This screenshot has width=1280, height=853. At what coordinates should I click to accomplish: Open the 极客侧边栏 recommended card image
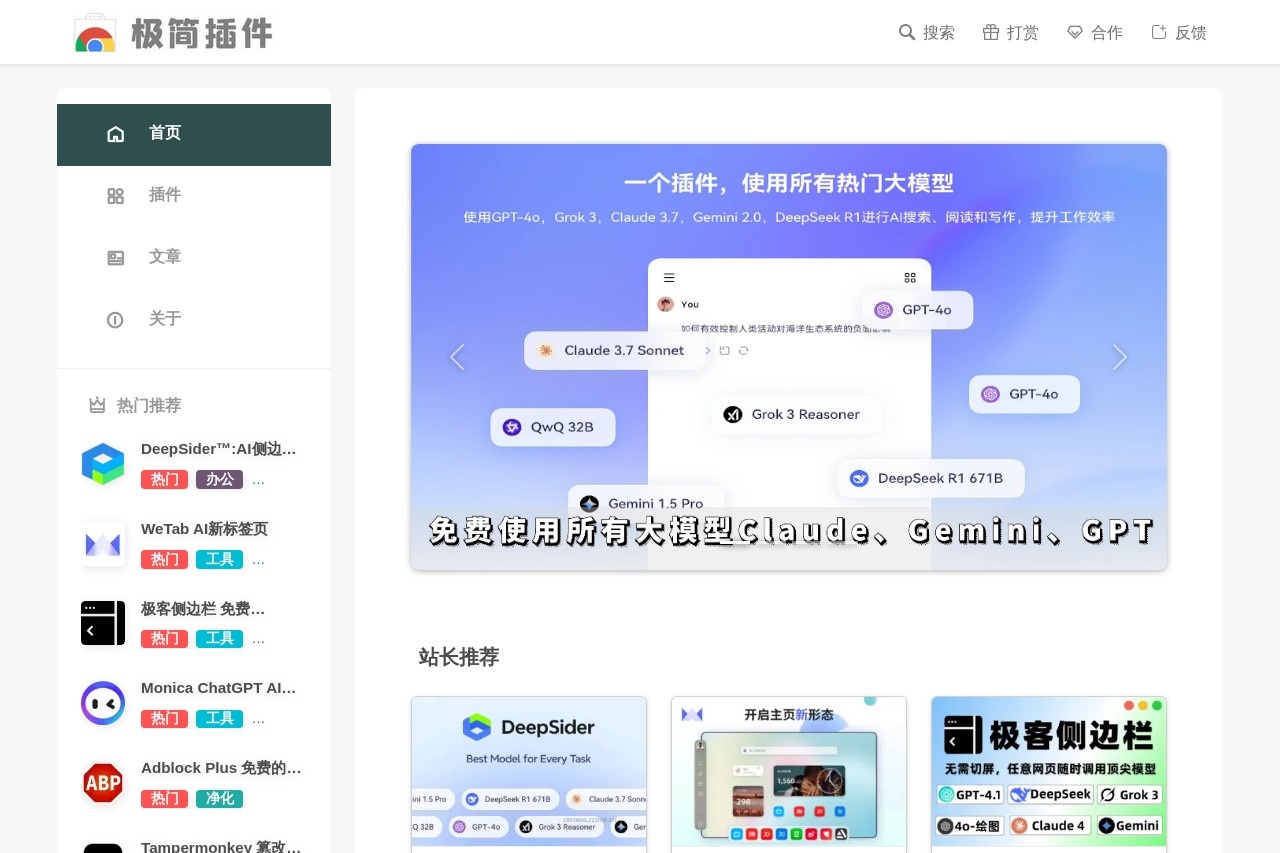click(x=1049, y=772)
